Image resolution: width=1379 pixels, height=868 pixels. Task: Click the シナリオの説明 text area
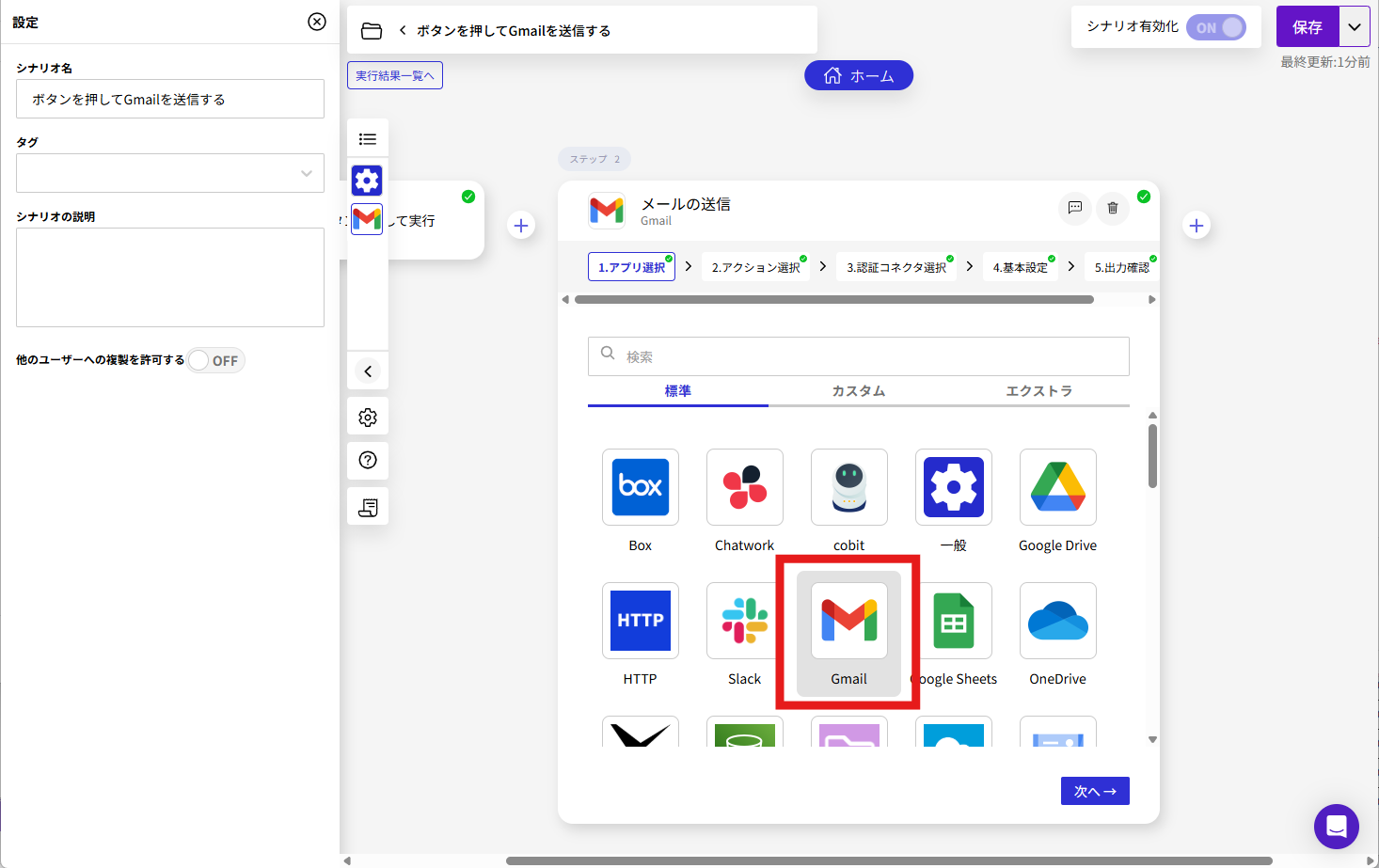coord(170,277)
